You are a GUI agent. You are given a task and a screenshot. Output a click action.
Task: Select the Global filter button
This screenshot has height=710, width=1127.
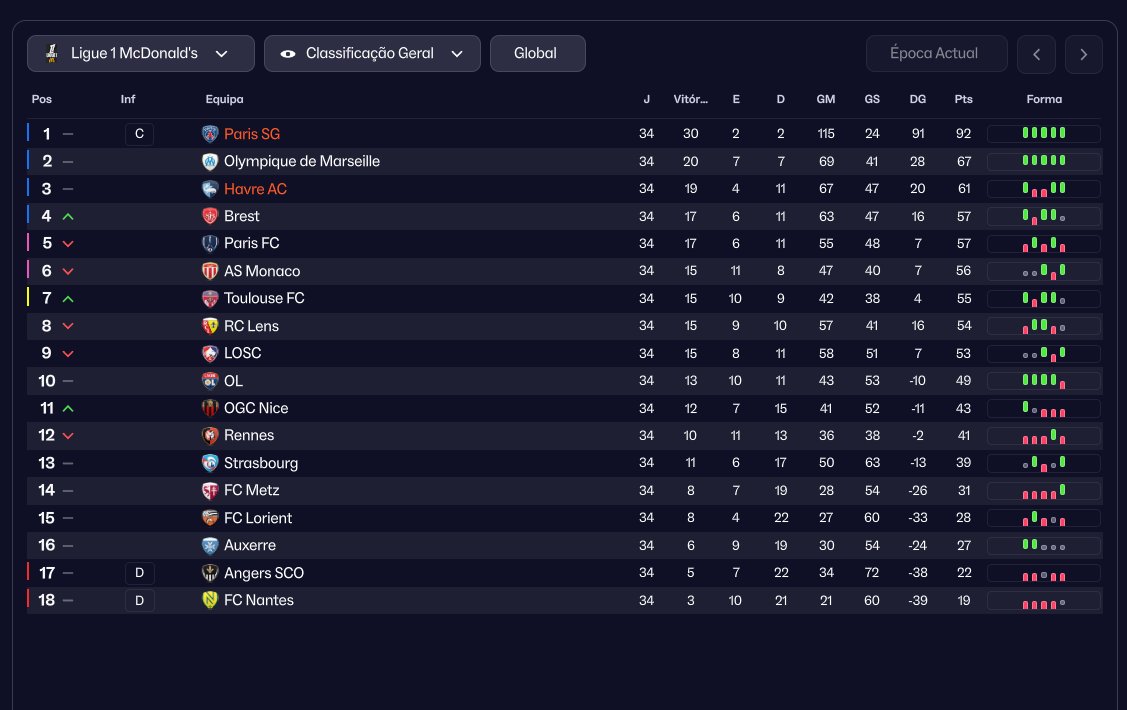click(537, 54)
